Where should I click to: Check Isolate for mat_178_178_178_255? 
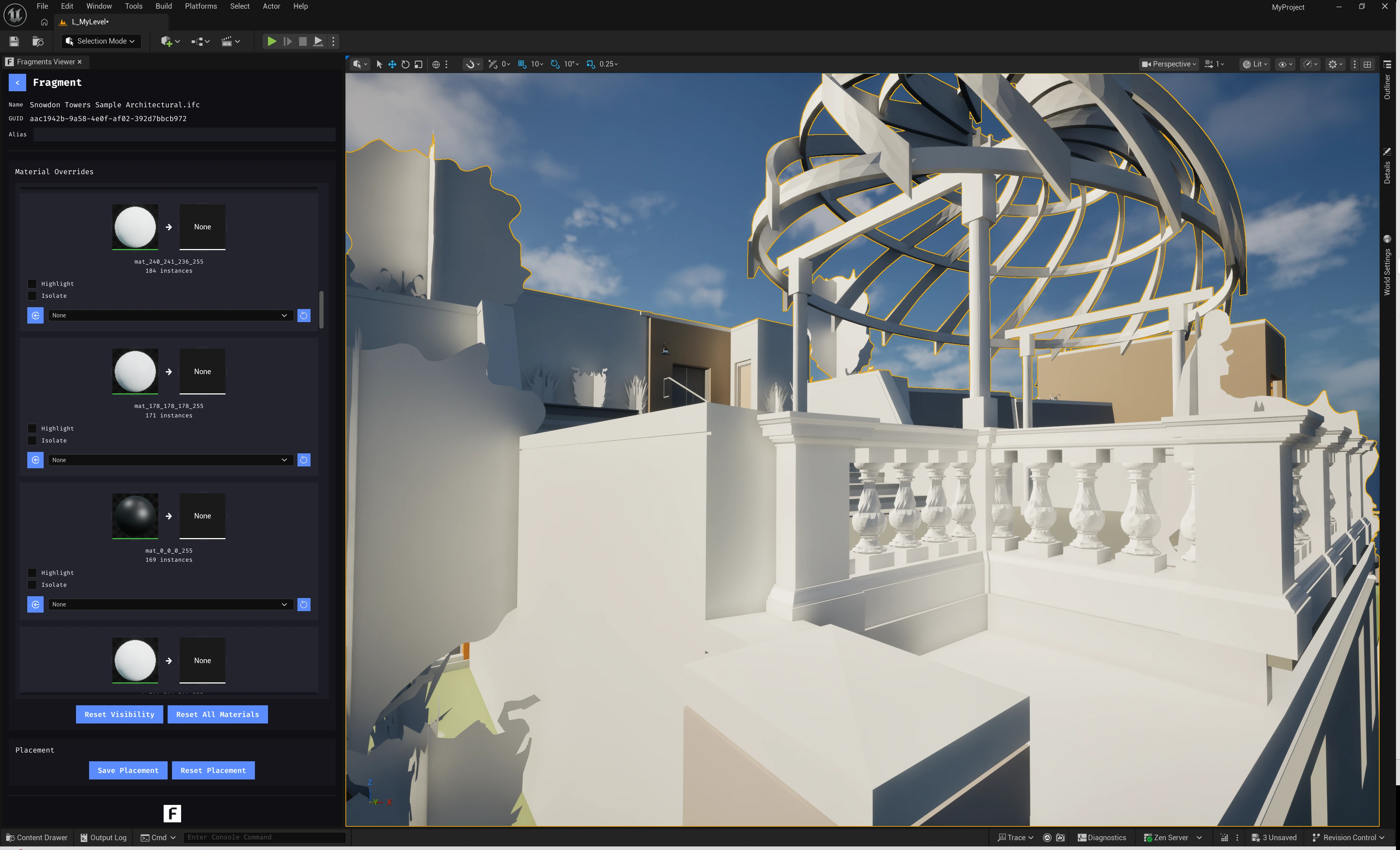(32, 440)
